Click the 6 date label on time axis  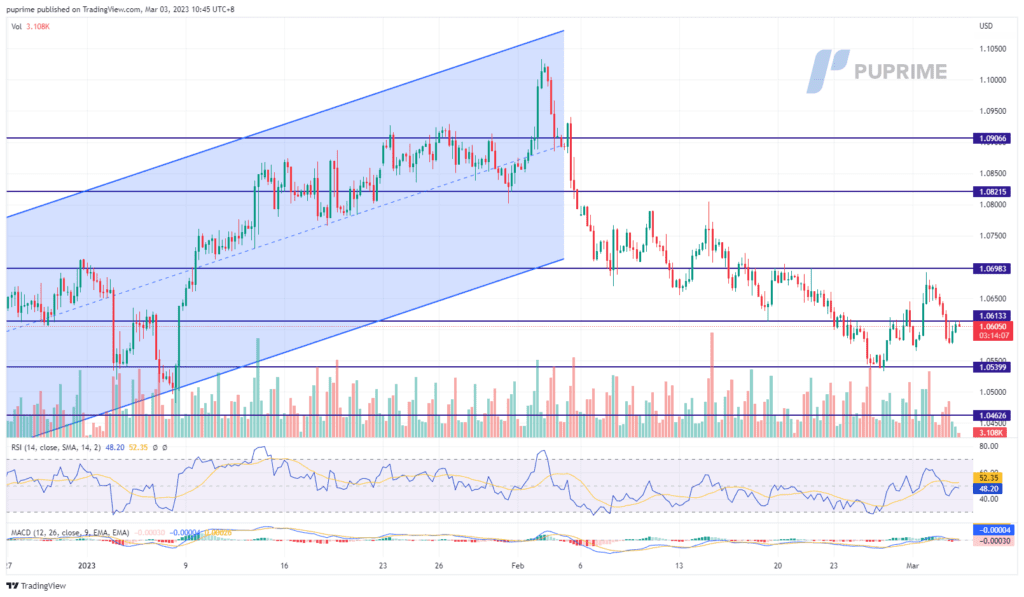580,566
